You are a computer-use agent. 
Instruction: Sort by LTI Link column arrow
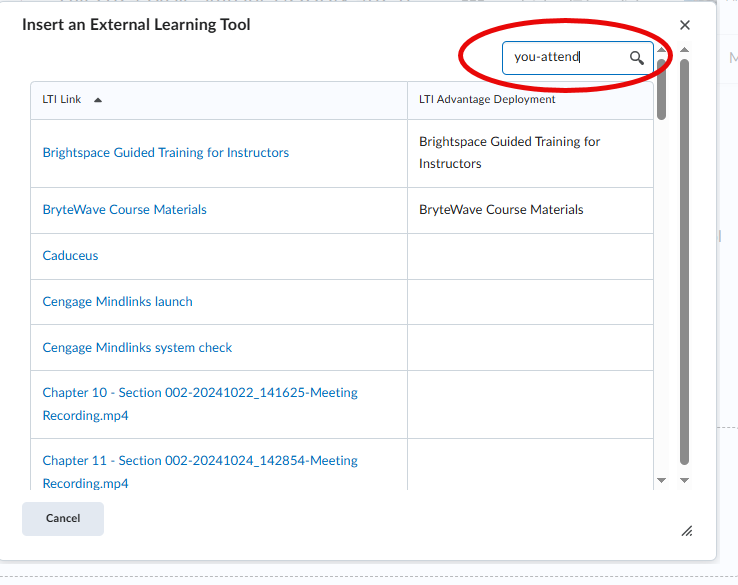[x=98, y=100]
